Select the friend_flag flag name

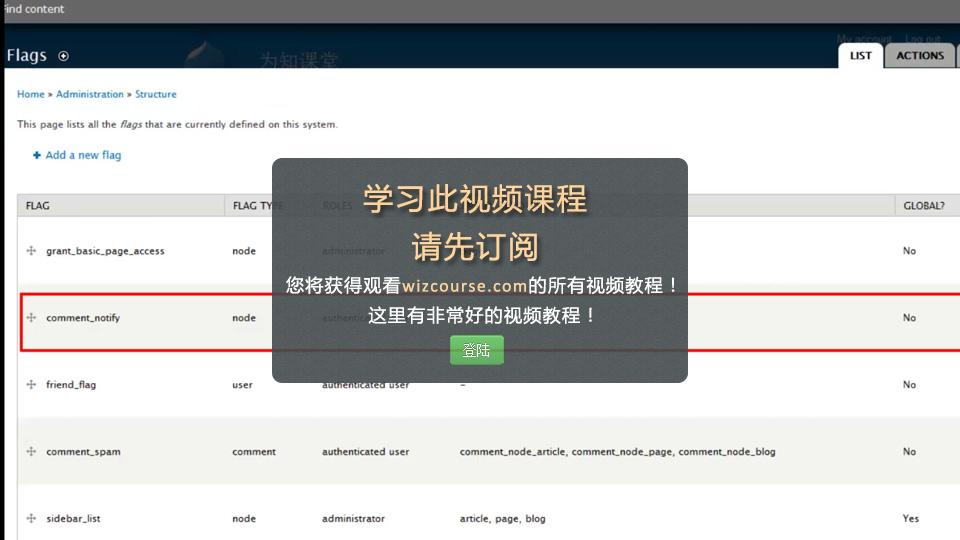pyautogui.click(x=71, y=384)
